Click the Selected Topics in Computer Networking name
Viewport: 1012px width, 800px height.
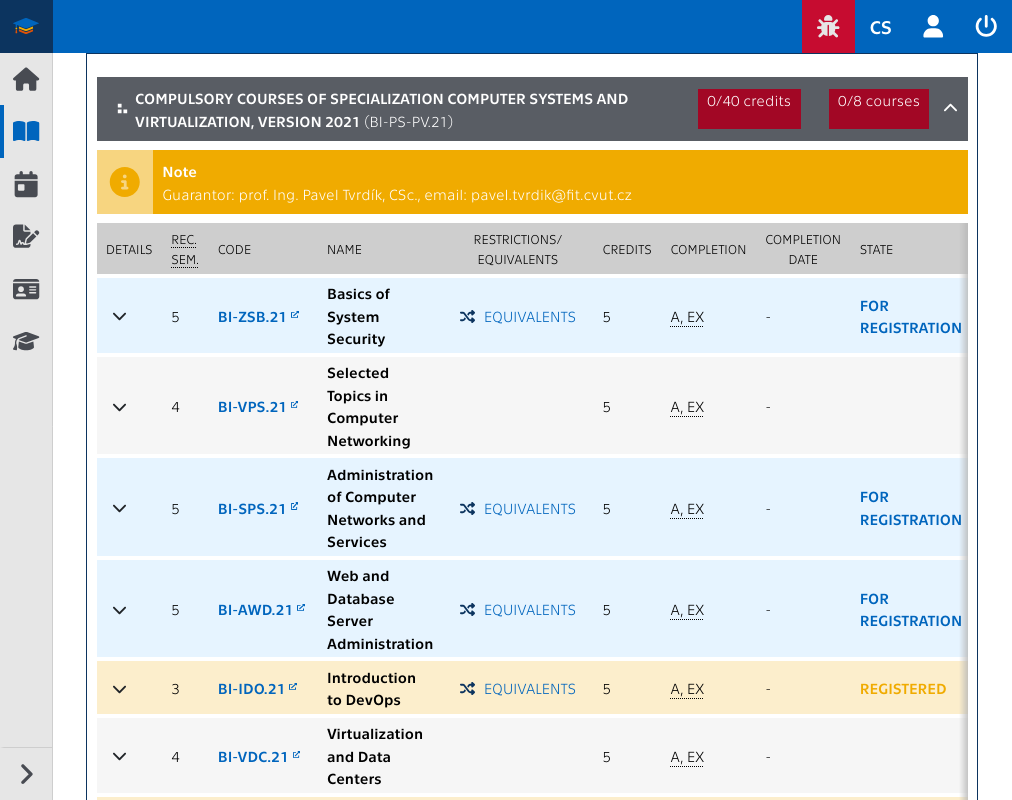point(369,407)
